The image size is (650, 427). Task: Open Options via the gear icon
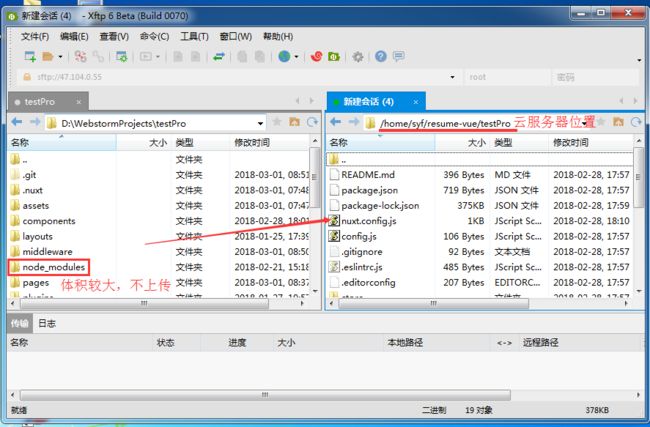(357, 56)
